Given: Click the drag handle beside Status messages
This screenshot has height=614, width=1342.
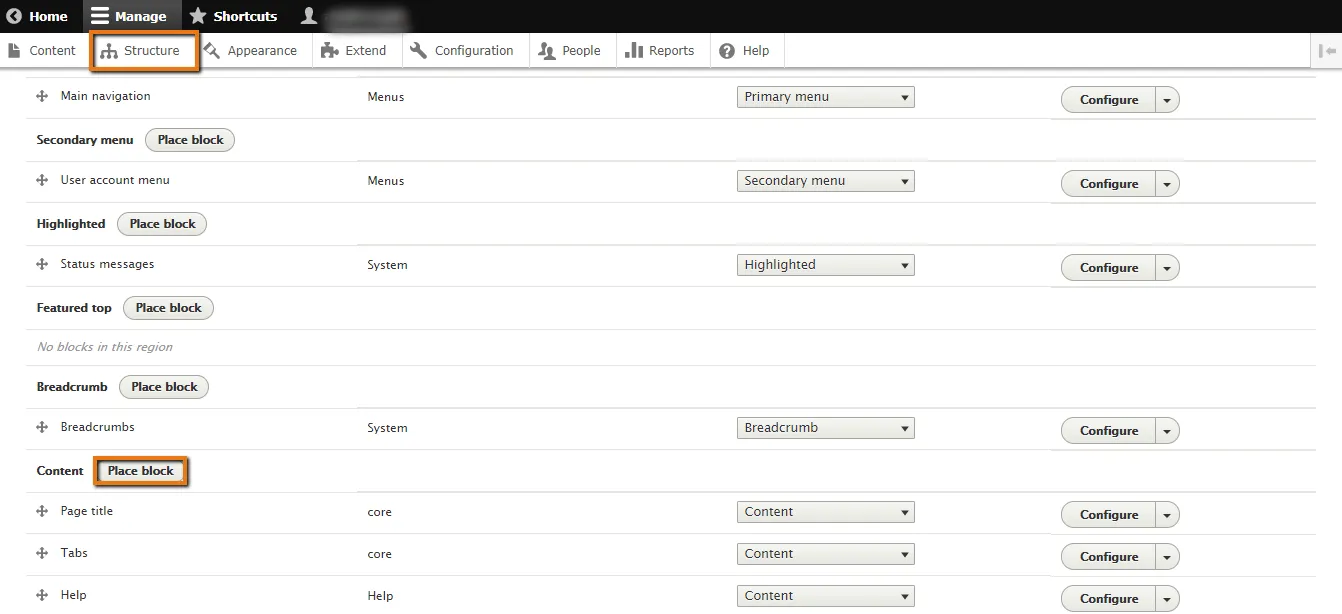Looking at the screenshot, I should click(x=42, y=264).
